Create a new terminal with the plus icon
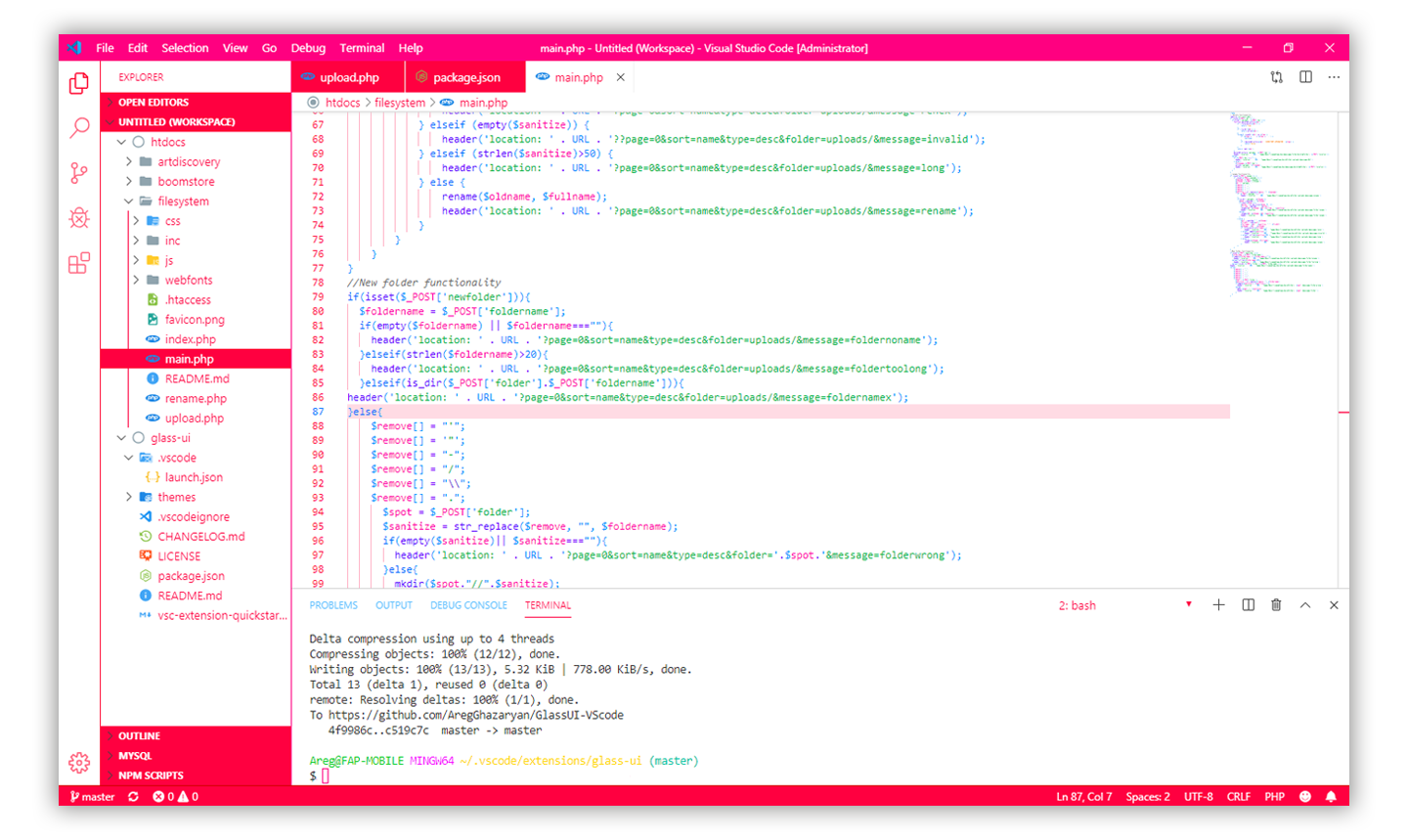 pos(1219,604)
